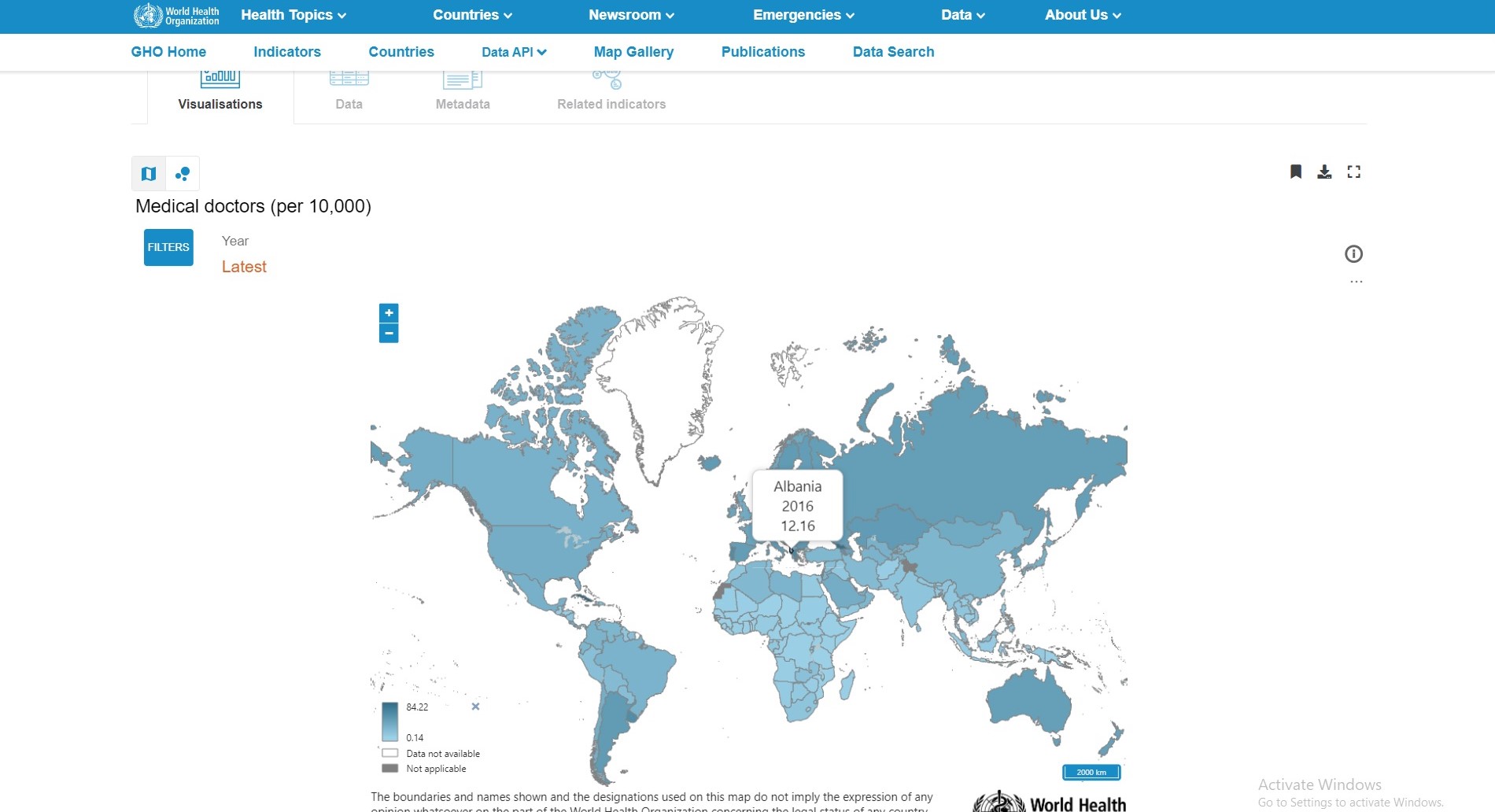Expand the Emergencies menu
Image resolution: width=1495 pixels, height=812 pixels.
(x=803, y=15)
